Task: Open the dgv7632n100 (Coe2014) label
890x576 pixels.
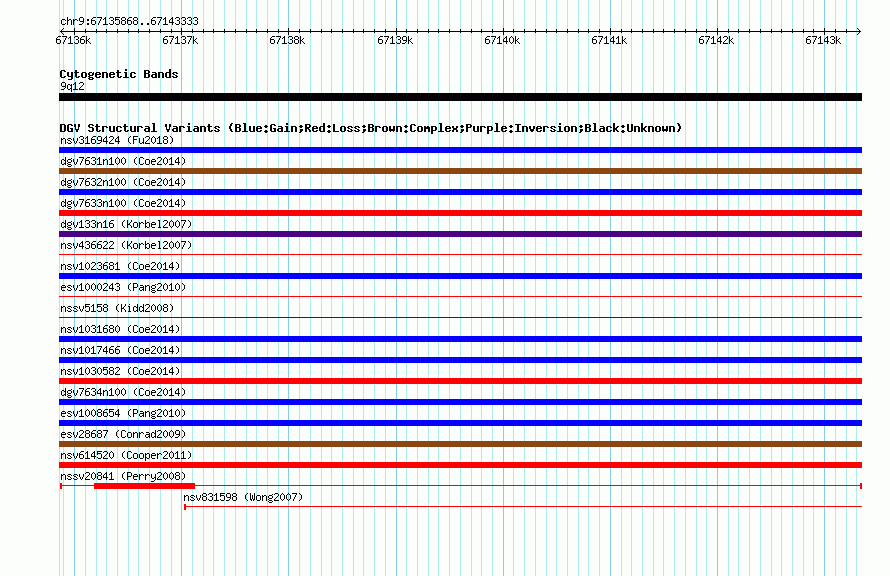Action: pos(123,182)
